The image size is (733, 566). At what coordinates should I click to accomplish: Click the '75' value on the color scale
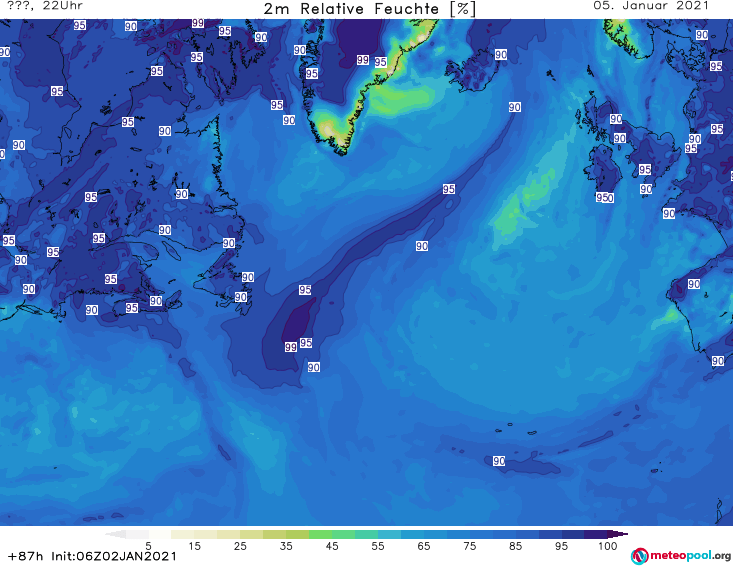click(470, 546)
